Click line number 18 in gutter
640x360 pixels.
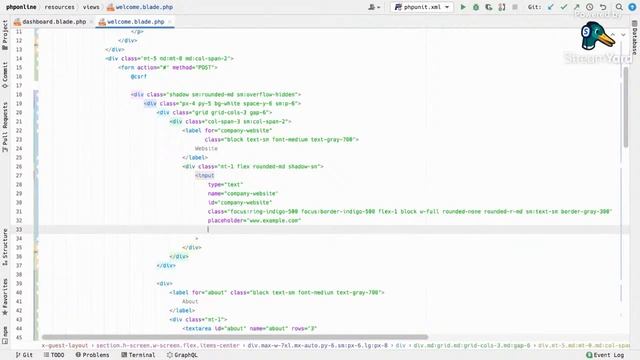pyautogui.click(x=19, y=94)
